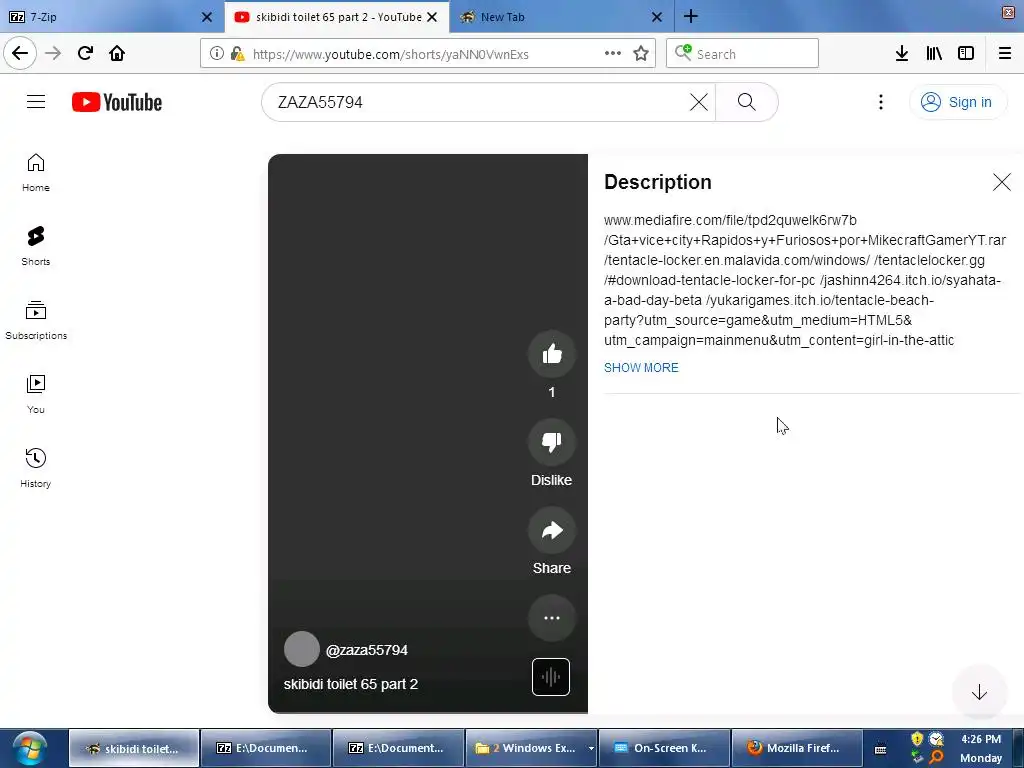Open the Windows Explorer taskbar group

[x=530, y=748]
